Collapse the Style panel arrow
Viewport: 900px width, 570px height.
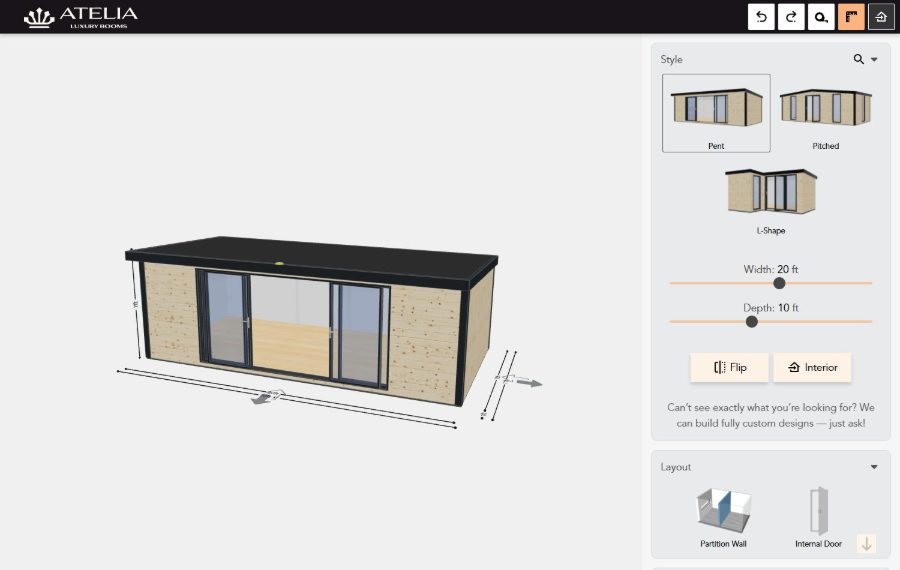click(874, 59)
